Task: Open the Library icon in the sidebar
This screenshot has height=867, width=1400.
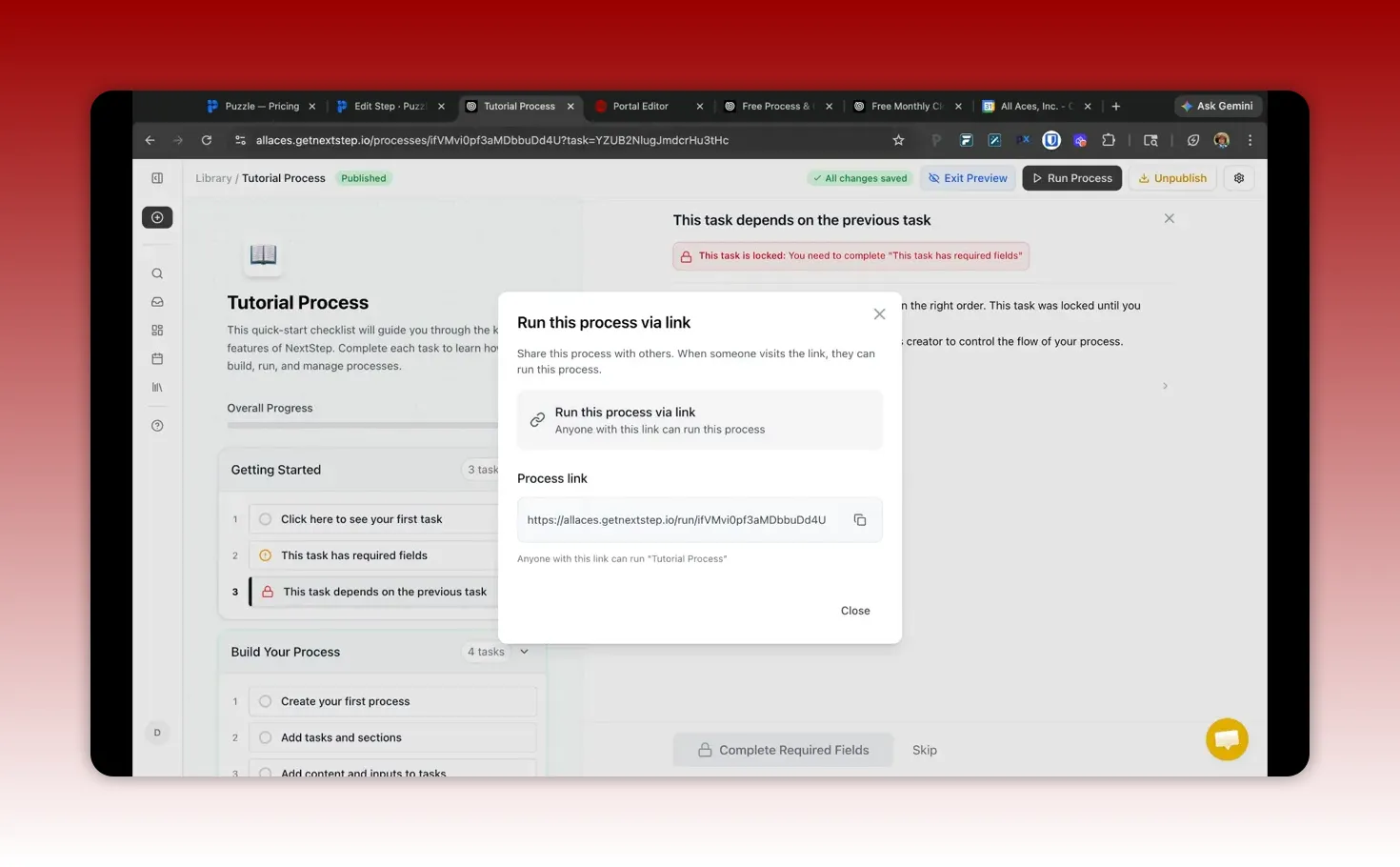Action: tap(156, 388)
